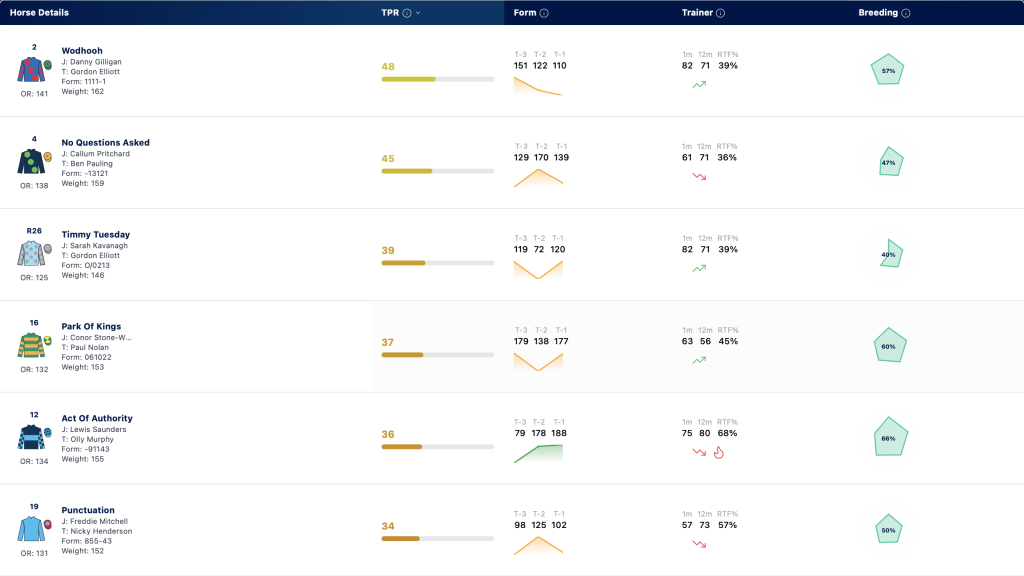Click jockey text 'J: Sarah Kavanagh'
This screenshot has width=1024, height=576.
pyautogui.click(x=95, y=246)
